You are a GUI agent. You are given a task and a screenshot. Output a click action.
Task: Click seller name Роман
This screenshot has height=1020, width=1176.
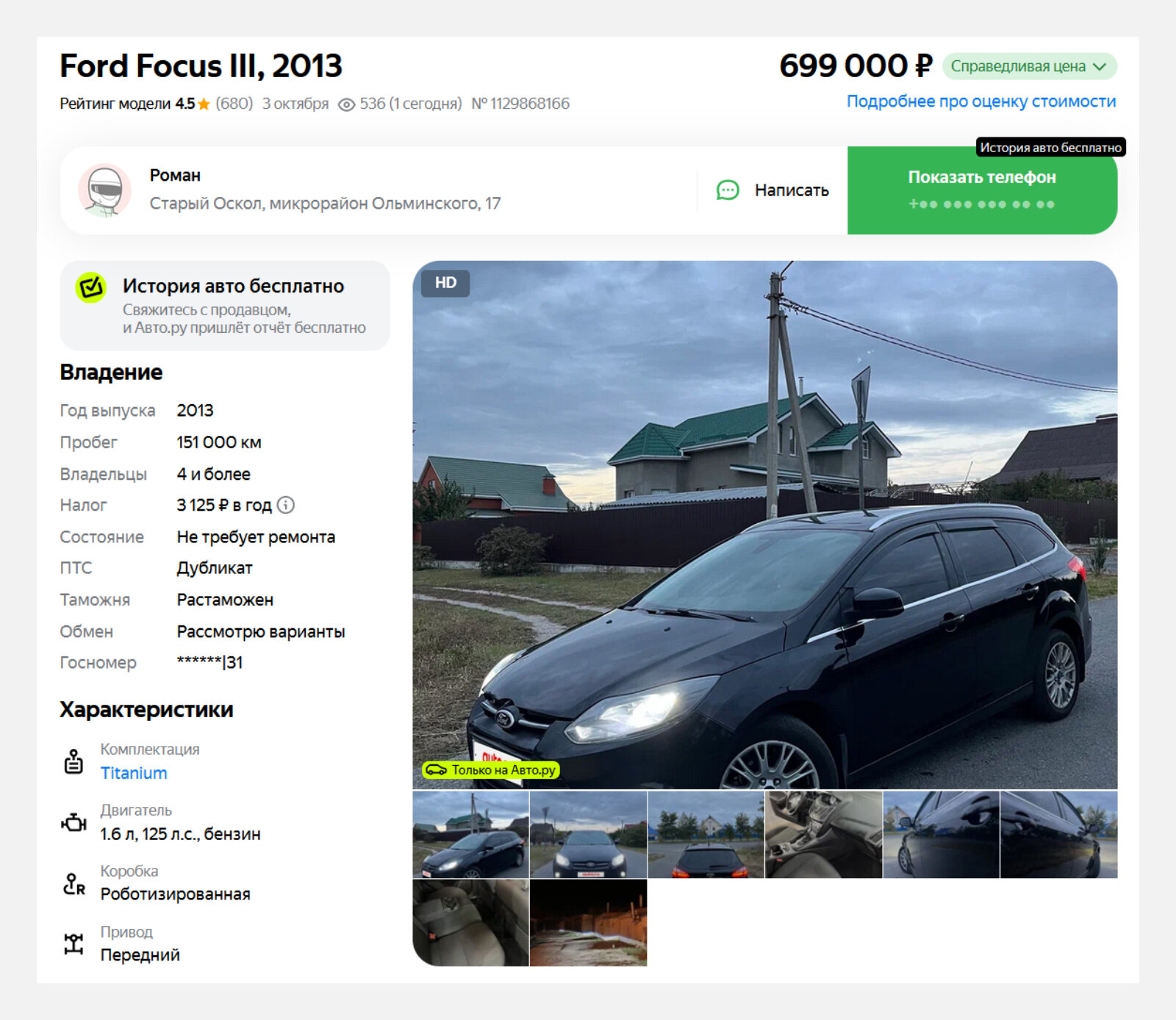point(175,176)
